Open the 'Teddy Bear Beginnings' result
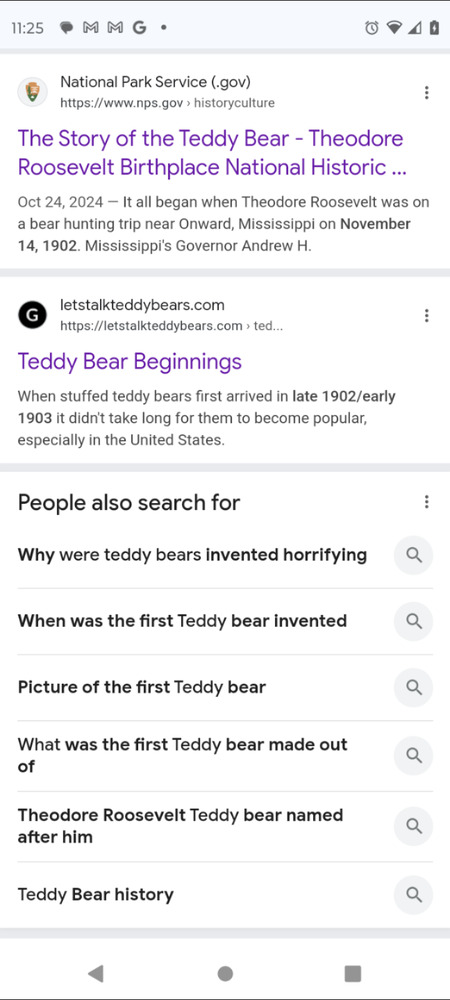The height and width of the screenshot is (1000, 450). pos(129,362)
